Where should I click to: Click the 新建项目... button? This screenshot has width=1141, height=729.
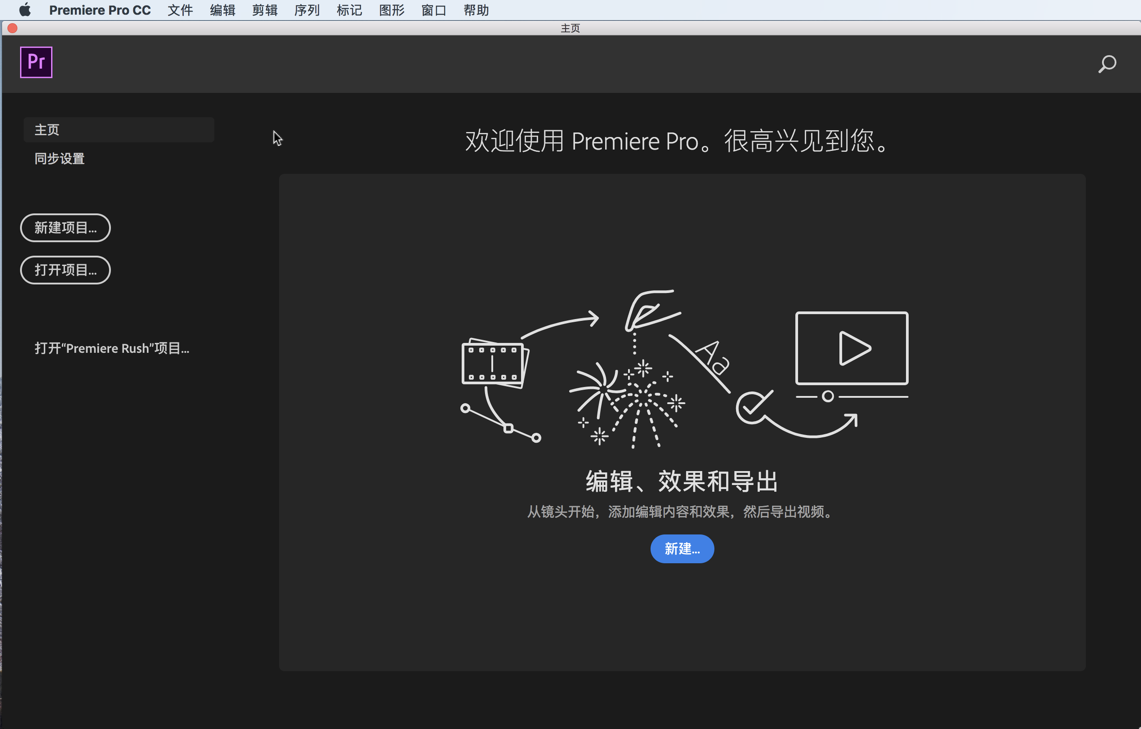[x=65, y=228]
